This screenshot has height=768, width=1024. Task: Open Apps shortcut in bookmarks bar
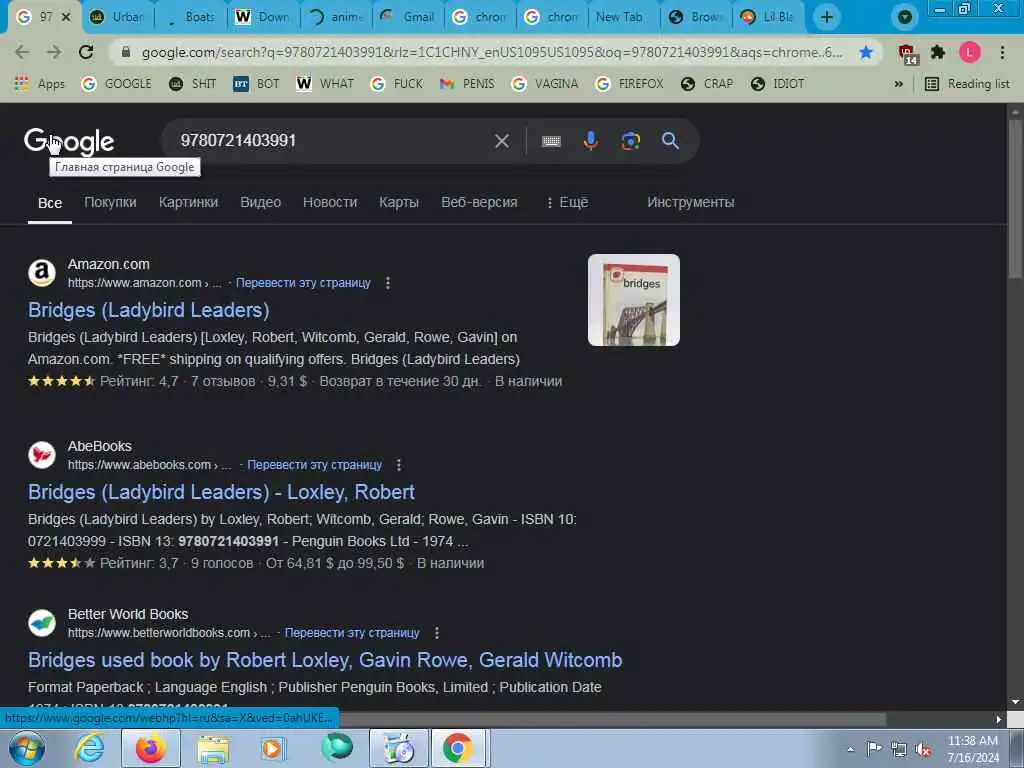(x=40, y=84)
